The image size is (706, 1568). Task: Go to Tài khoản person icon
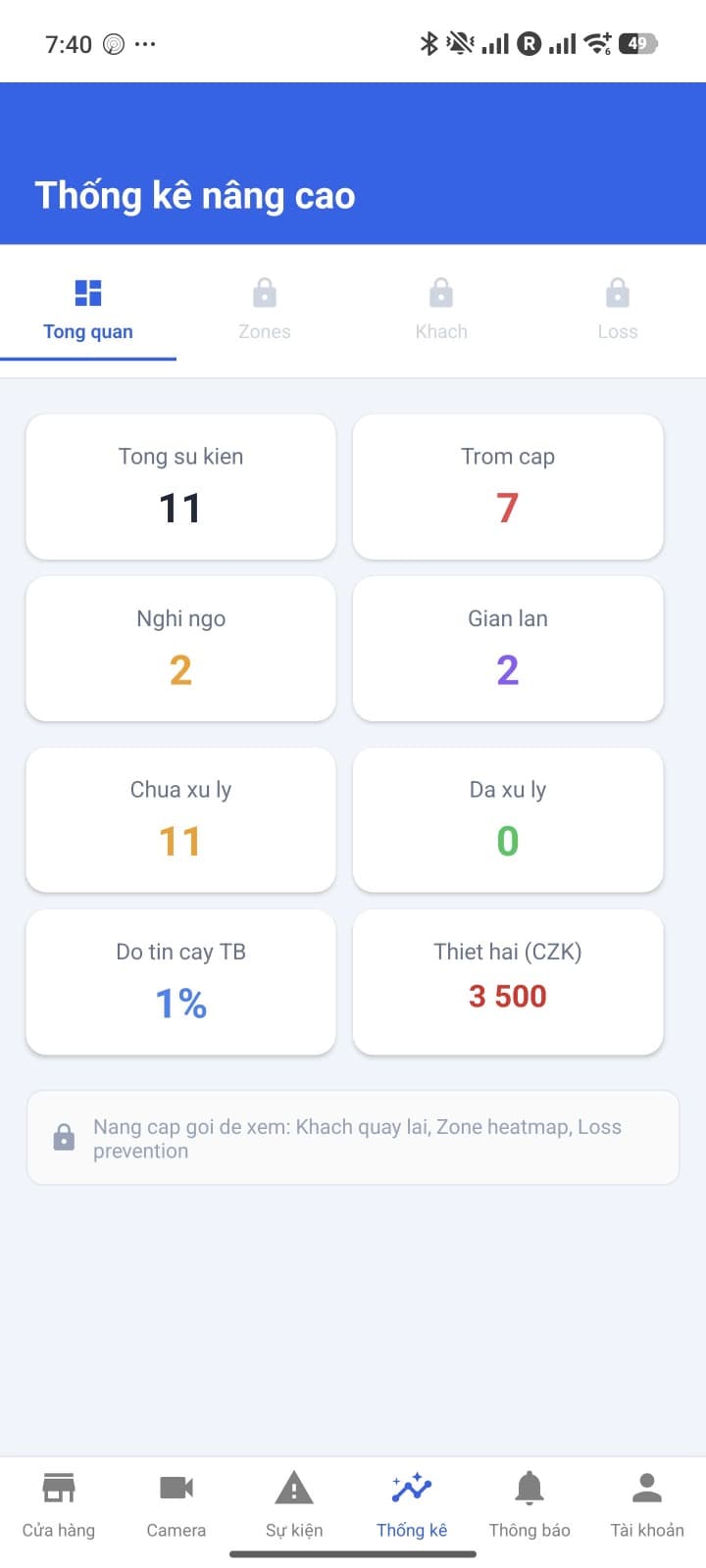click(647, 1489)
